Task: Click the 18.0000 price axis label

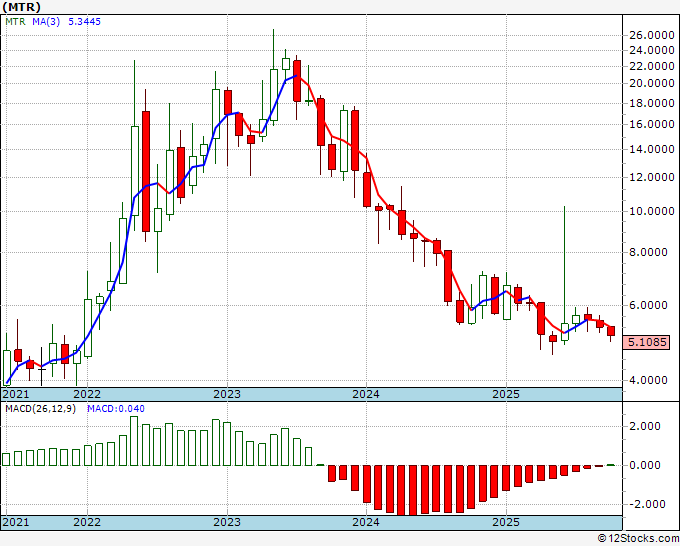Action: tap(652, 103)
